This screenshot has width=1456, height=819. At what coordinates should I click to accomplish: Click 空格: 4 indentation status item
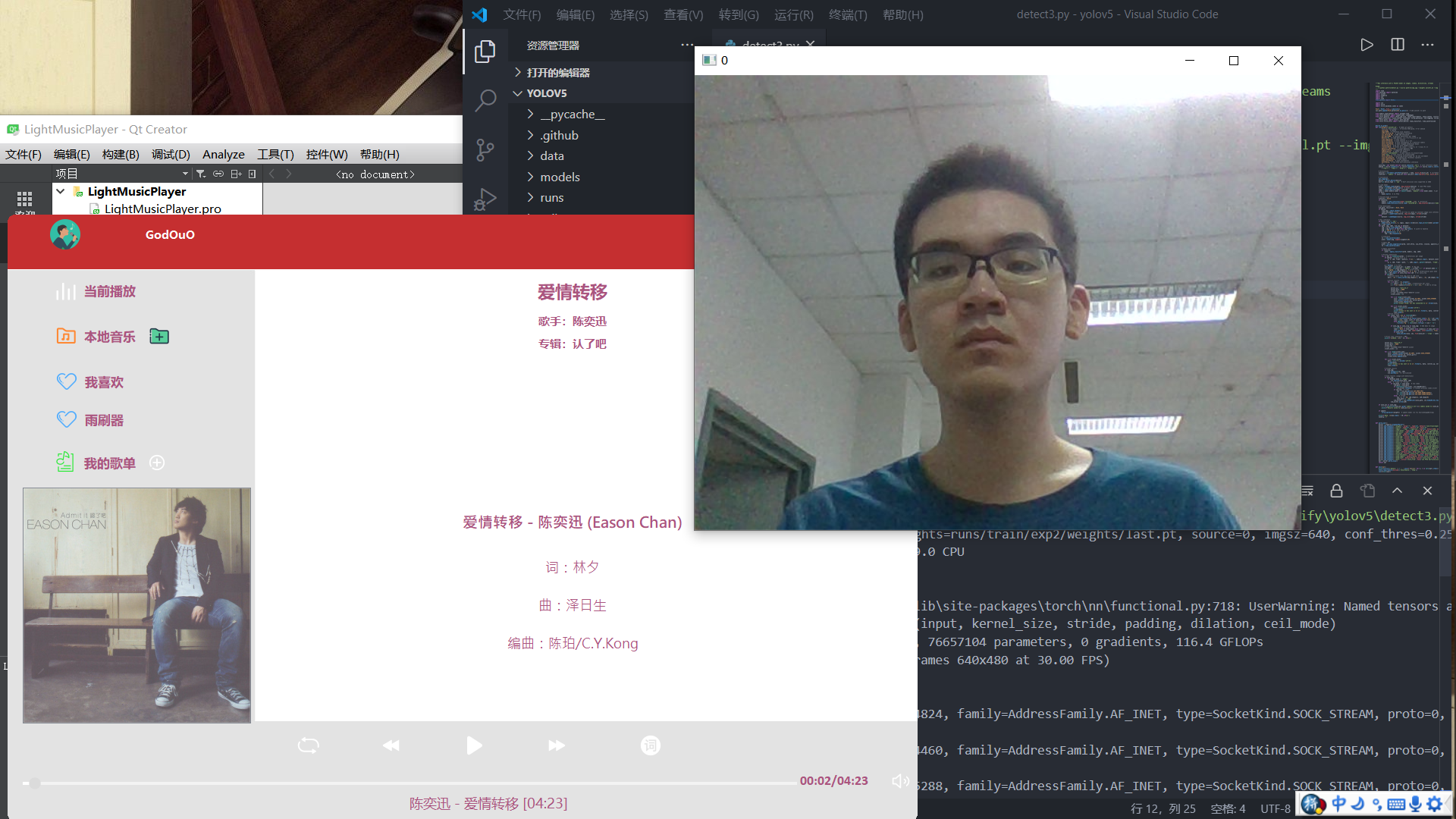[1228, 808]
